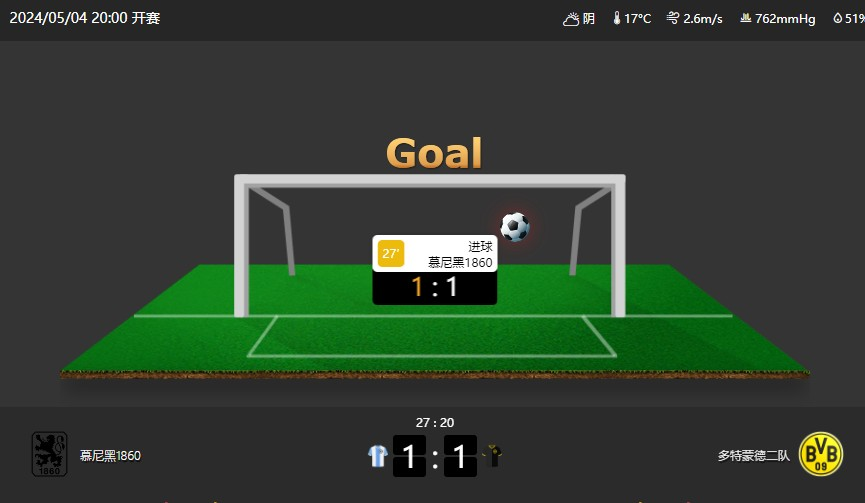Click the home score digit at bottom
Image resolution: width=865 pixels, height=503 pixels.
409,456
